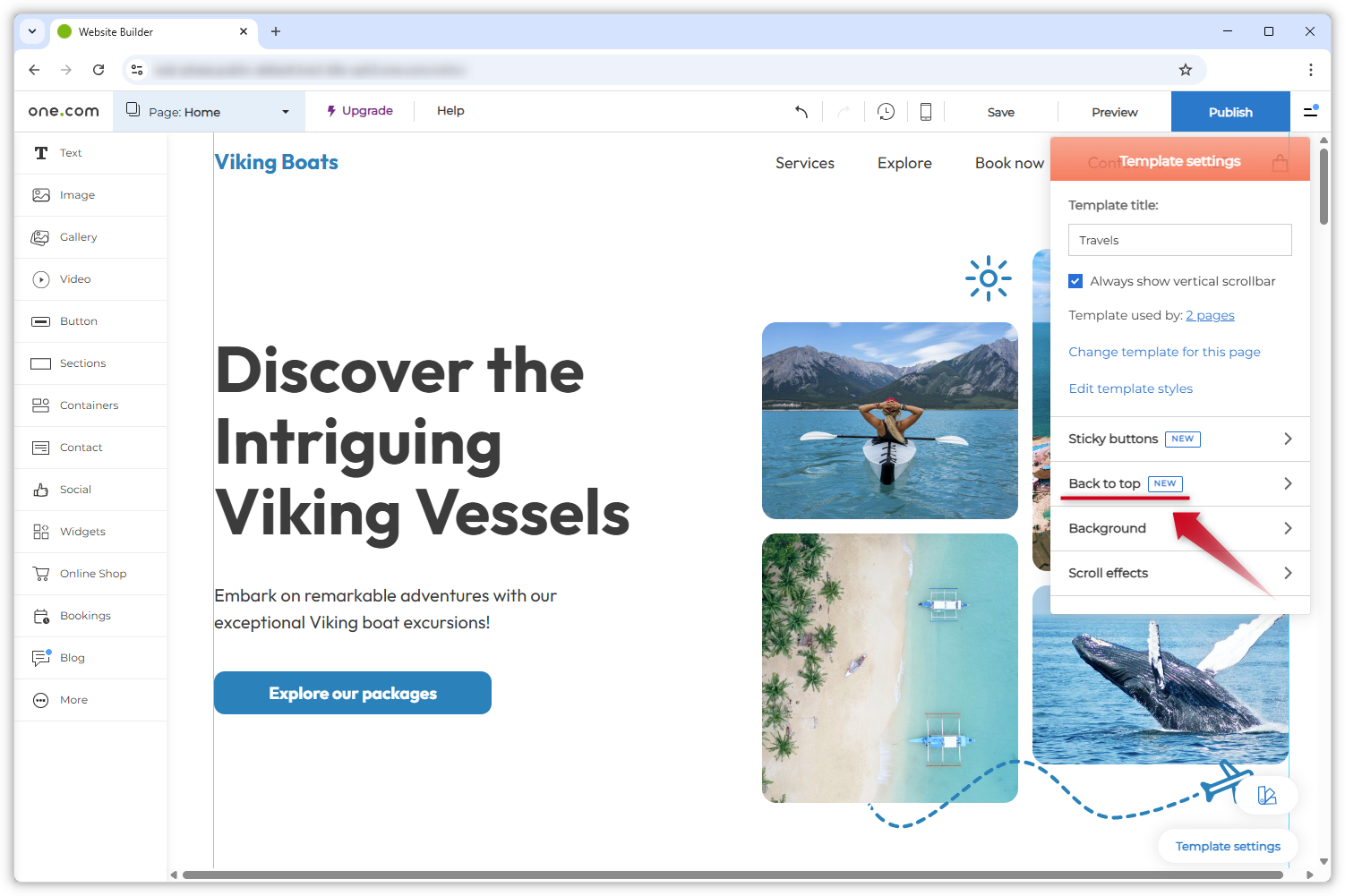
Task: Click Change template for this page
Action: pos(1164,352)
